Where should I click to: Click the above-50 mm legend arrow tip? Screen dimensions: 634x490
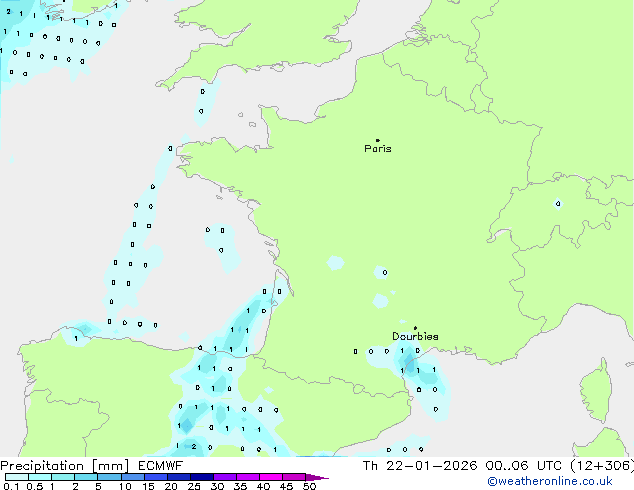point(317,477)
